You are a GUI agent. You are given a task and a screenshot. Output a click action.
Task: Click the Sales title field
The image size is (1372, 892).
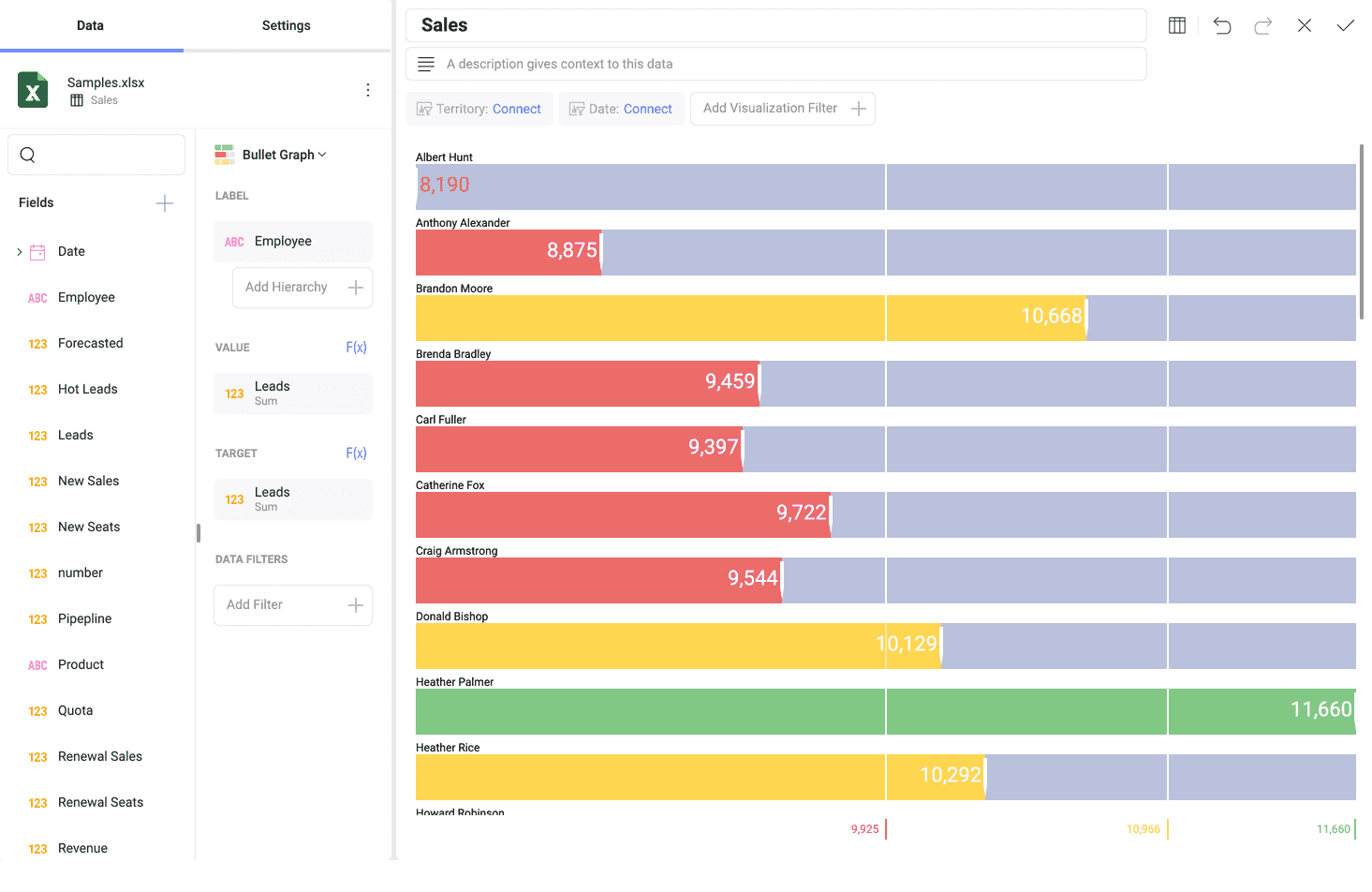(776, 25)
